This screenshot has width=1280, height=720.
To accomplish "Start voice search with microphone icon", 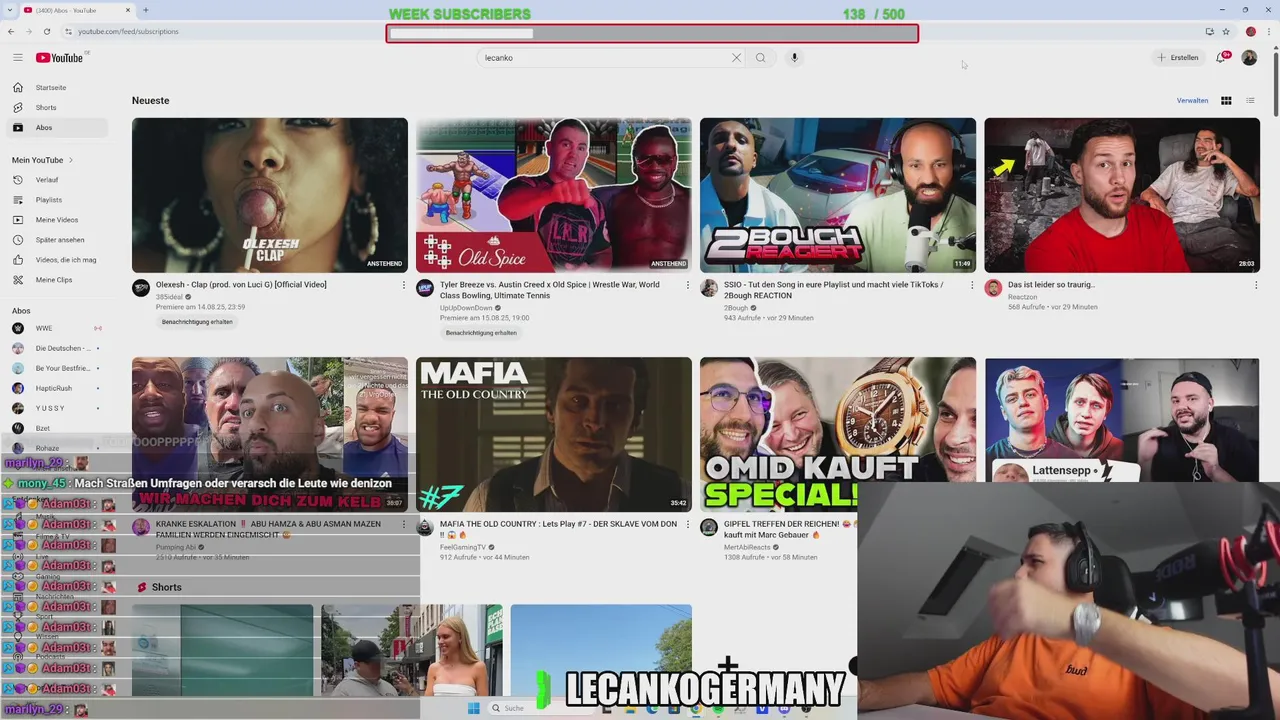I will (794, 58).
